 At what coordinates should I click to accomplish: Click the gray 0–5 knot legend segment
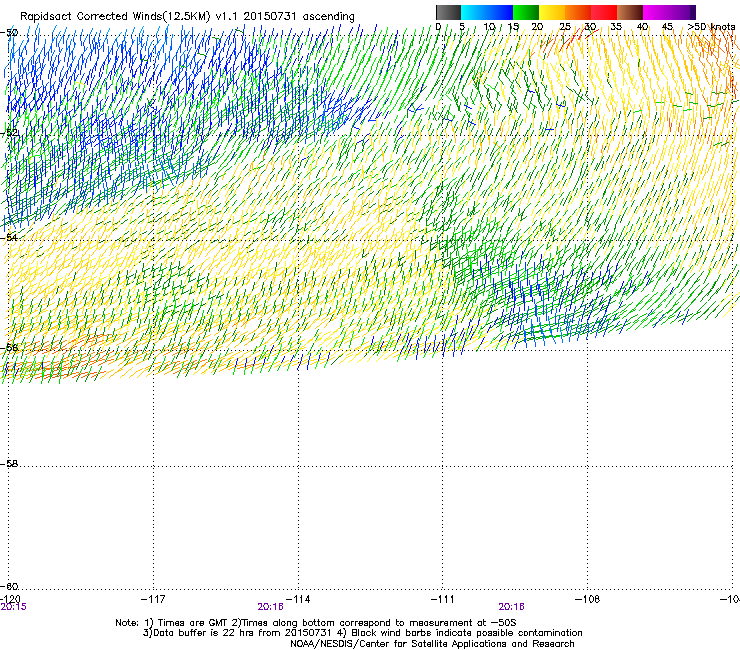coord(448,12)
